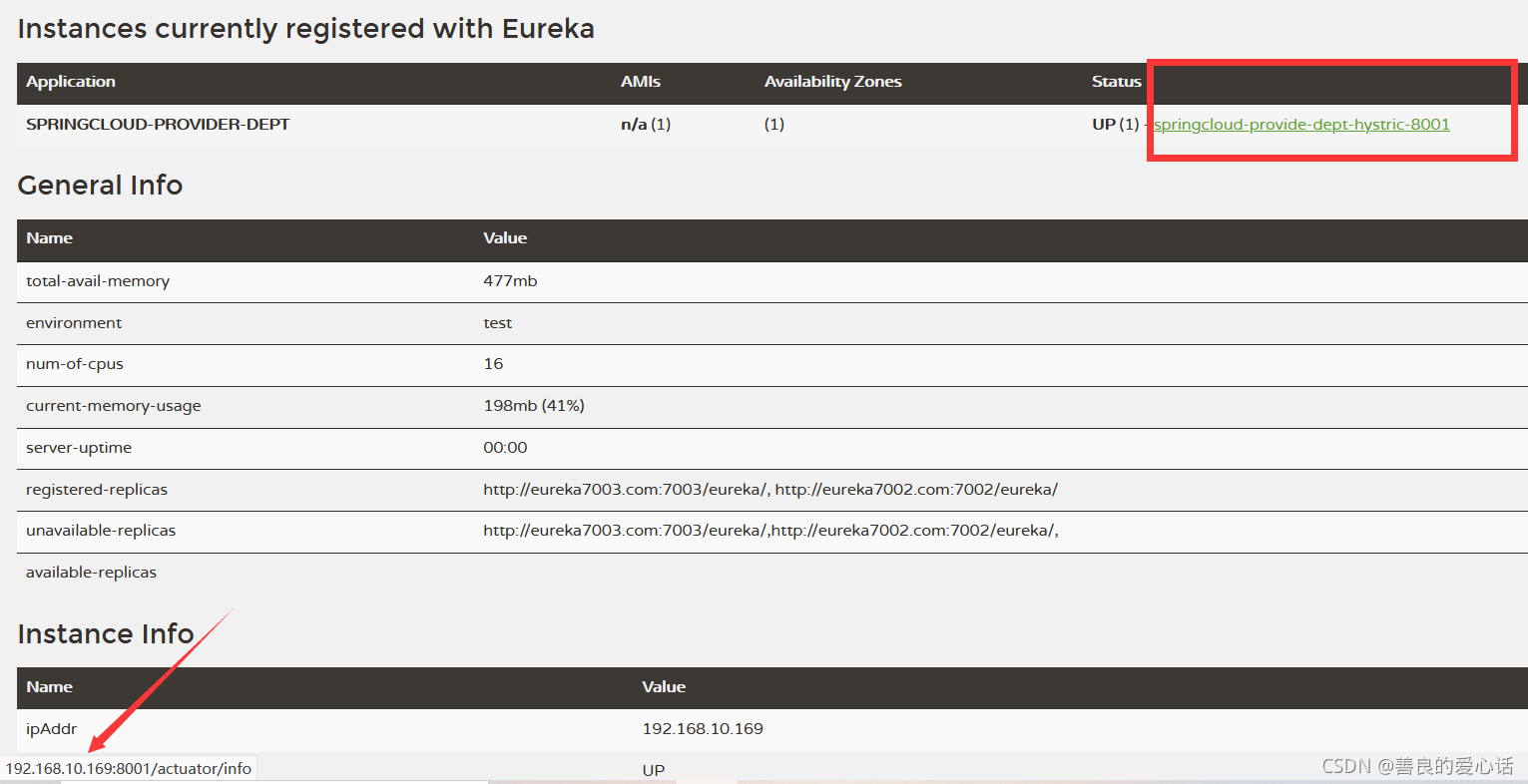
Task: Click the Instance Info Name column header
Action: 49,687
